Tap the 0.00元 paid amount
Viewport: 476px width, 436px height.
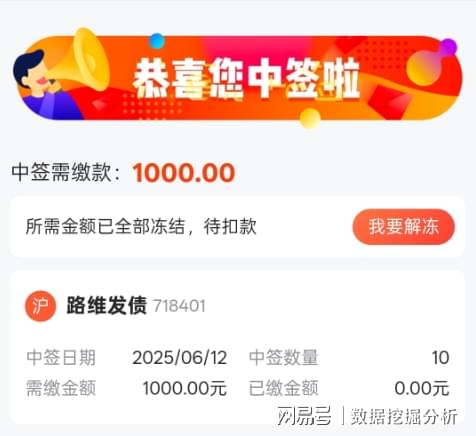click(422, 388)
